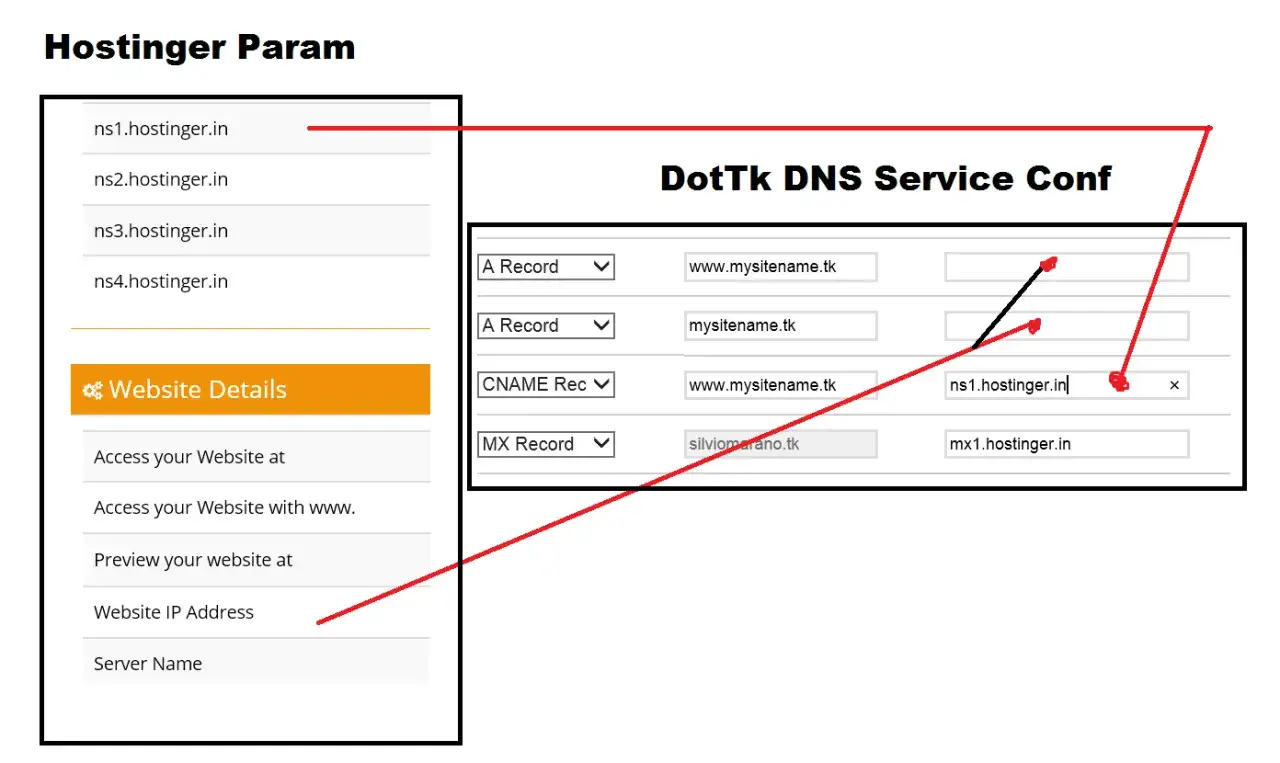This screenshot has height=763, width=1280.
Task: Open the CNAME Rec type dropdown
Action: (x=546, y=385)
